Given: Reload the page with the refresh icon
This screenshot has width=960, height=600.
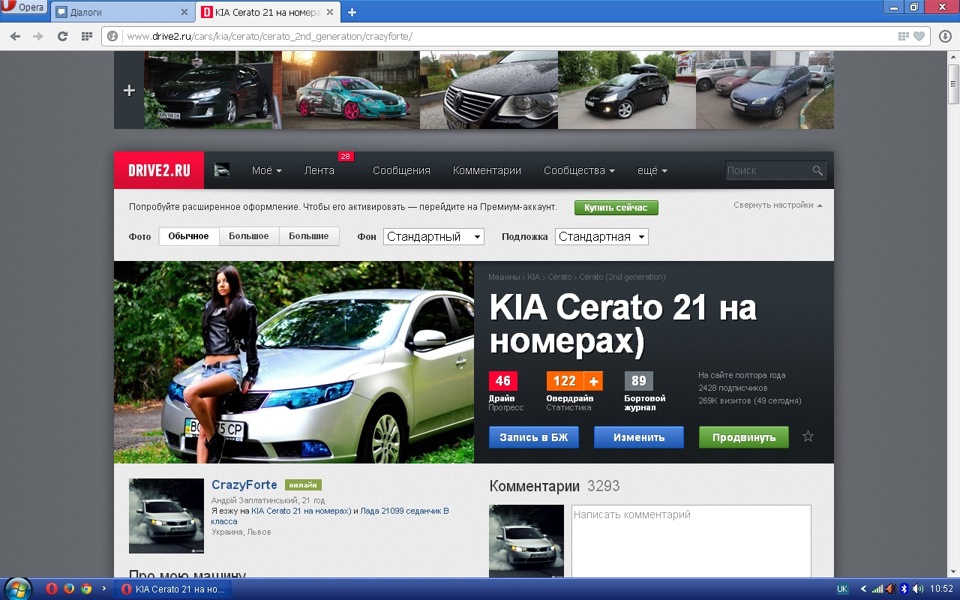Looking at the screenshot, I should [62, 36].
